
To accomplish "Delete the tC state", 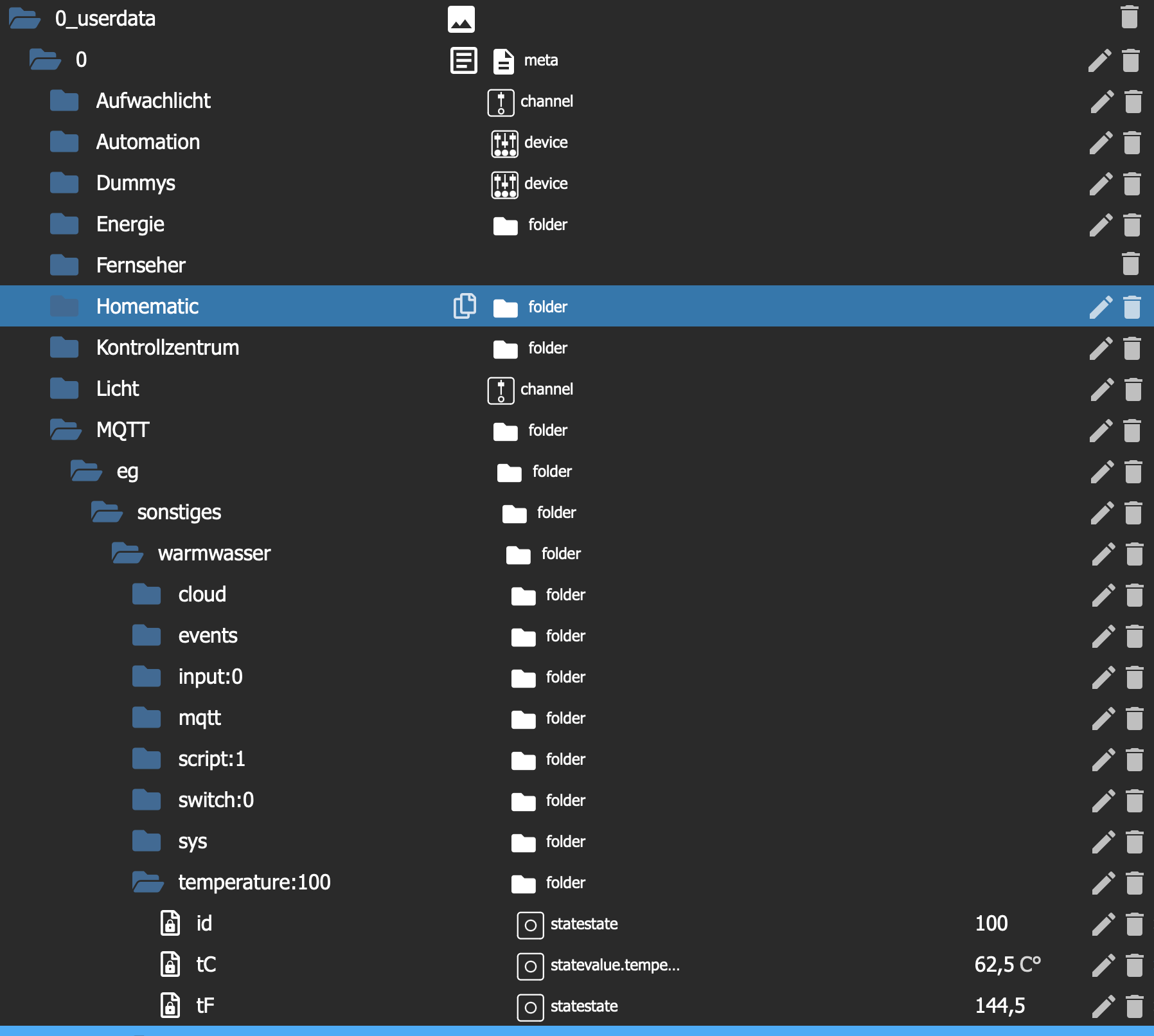I will tap(1135, 965).
